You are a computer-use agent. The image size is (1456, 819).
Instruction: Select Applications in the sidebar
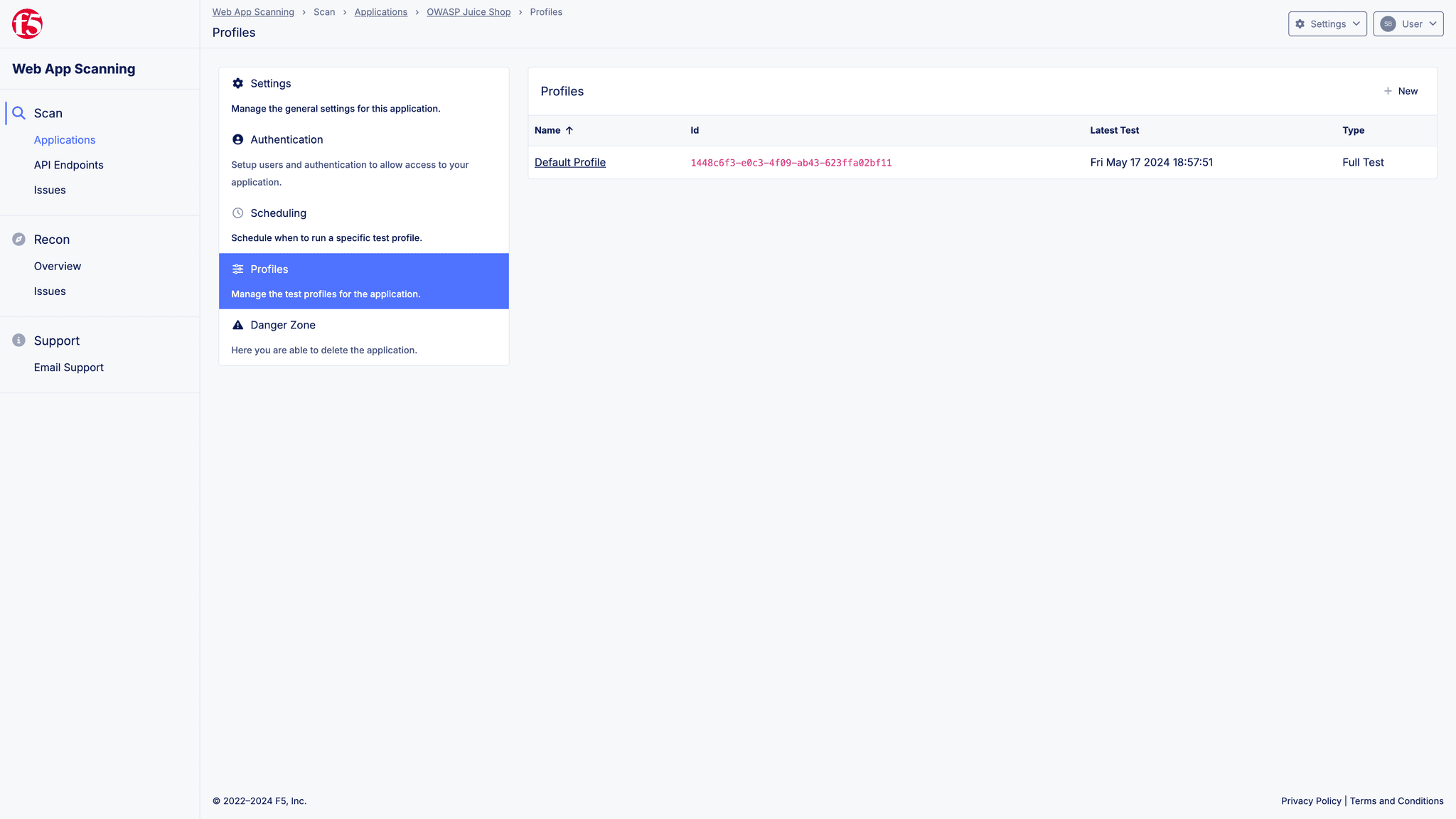[65, 139]
